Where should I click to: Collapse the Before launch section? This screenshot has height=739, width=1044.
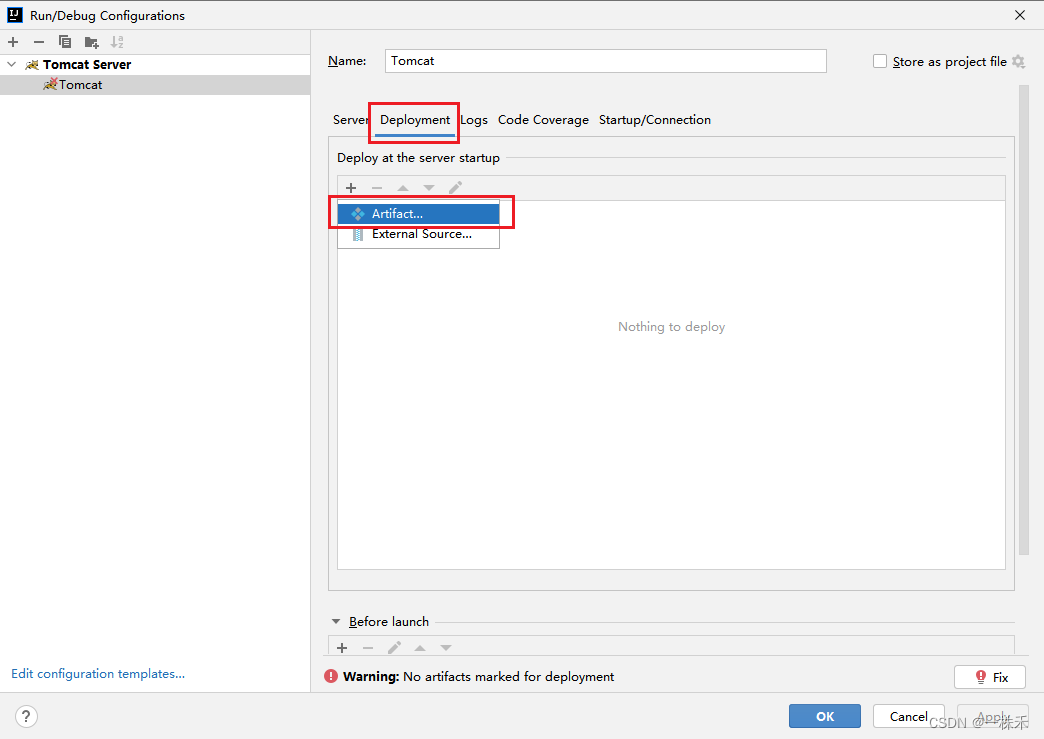[x=336, y=621]
